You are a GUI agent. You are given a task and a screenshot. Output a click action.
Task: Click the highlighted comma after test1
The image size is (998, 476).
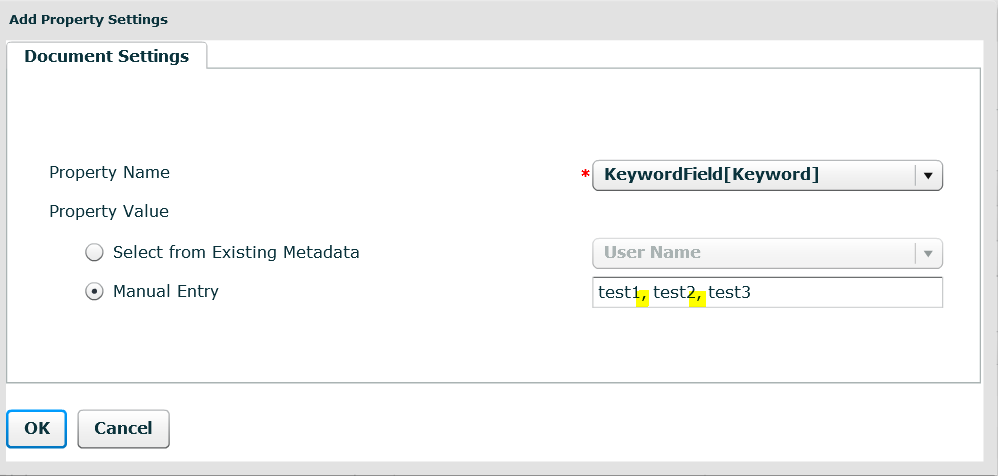point(642,296)
